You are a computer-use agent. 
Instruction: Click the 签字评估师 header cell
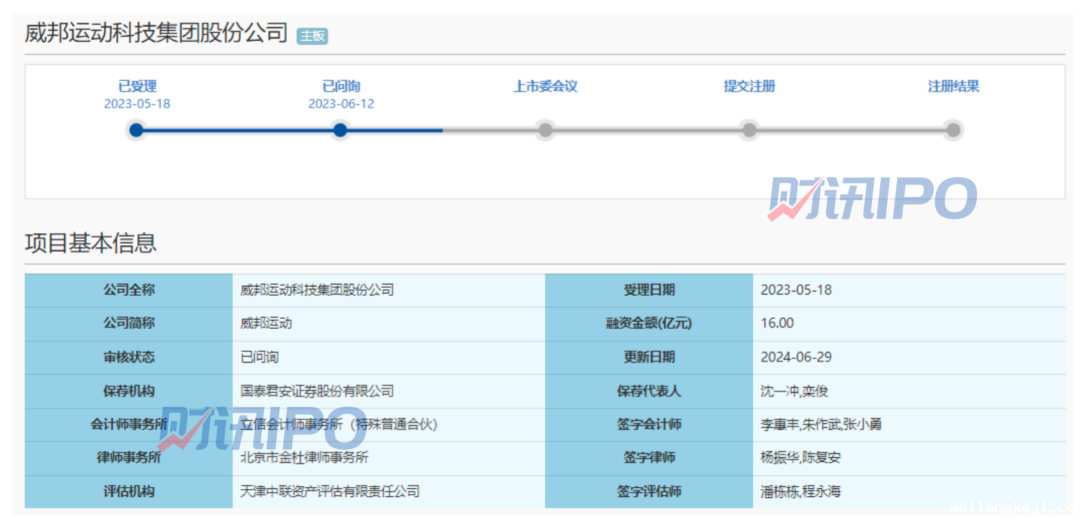649,492
